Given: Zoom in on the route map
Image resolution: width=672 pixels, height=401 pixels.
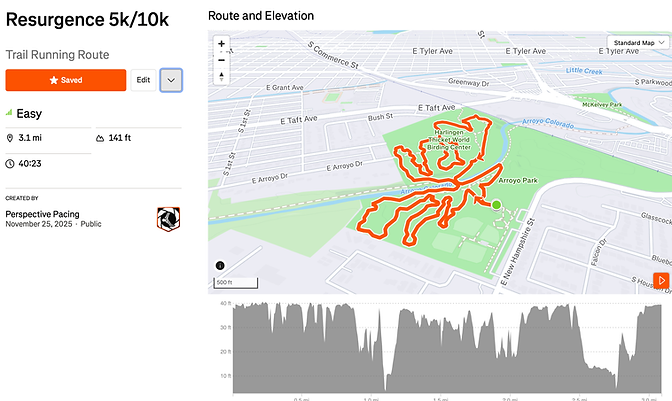Looking at the screenshot, I should click(x=221, y=44).
